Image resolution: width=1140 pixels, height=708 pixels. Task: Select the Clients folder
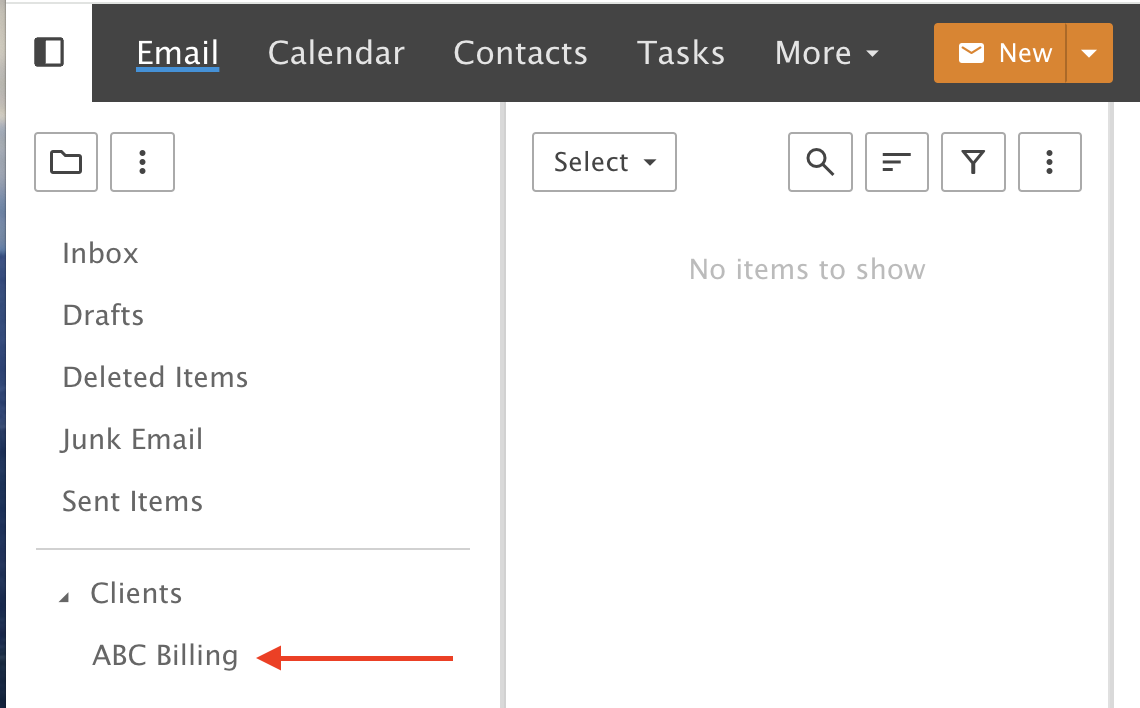136,593
